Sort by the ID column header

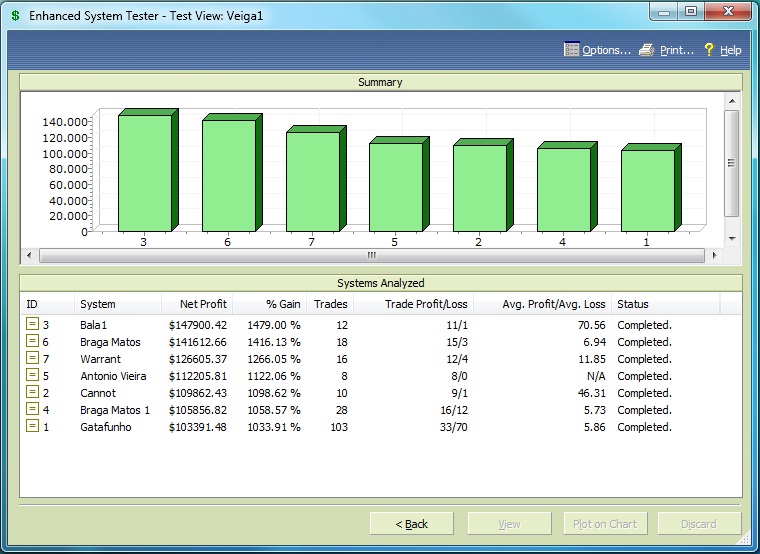tap(48, 304)
